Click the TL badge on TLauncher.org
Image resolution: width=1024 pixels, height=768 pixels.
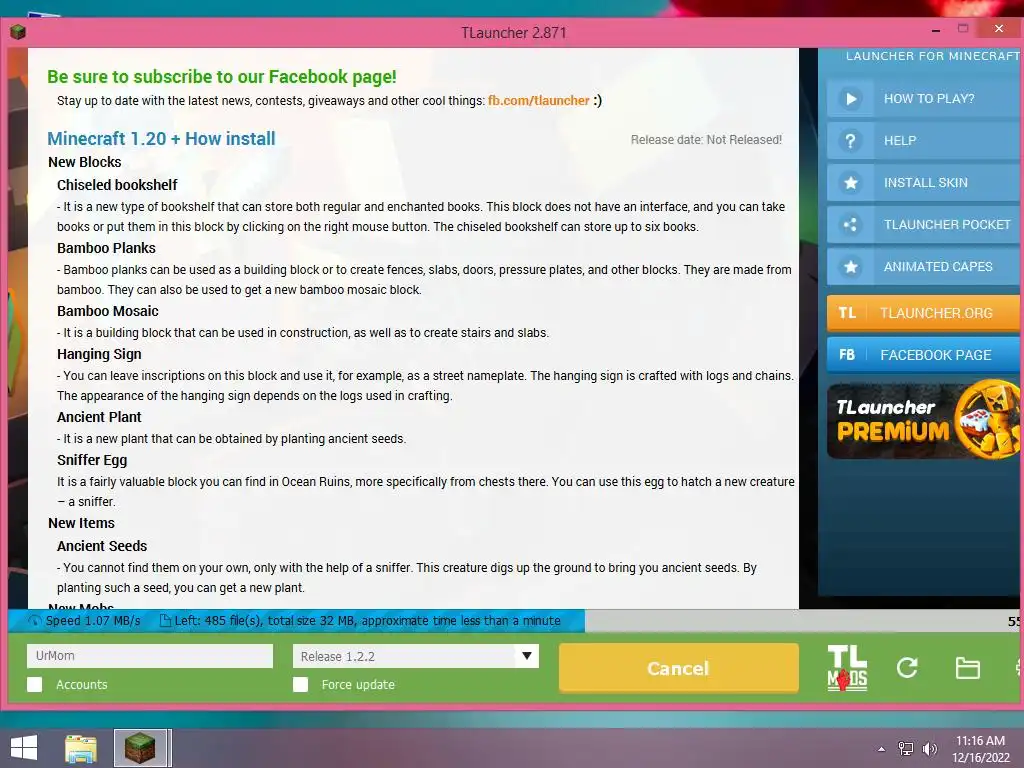(x=847, y=313)
